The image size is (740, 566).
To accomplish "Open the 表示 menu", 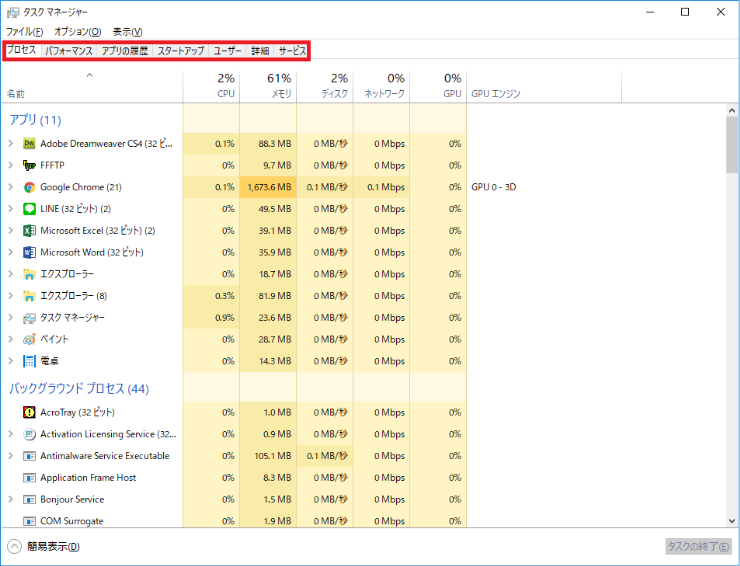I will (x=127, y=32).
